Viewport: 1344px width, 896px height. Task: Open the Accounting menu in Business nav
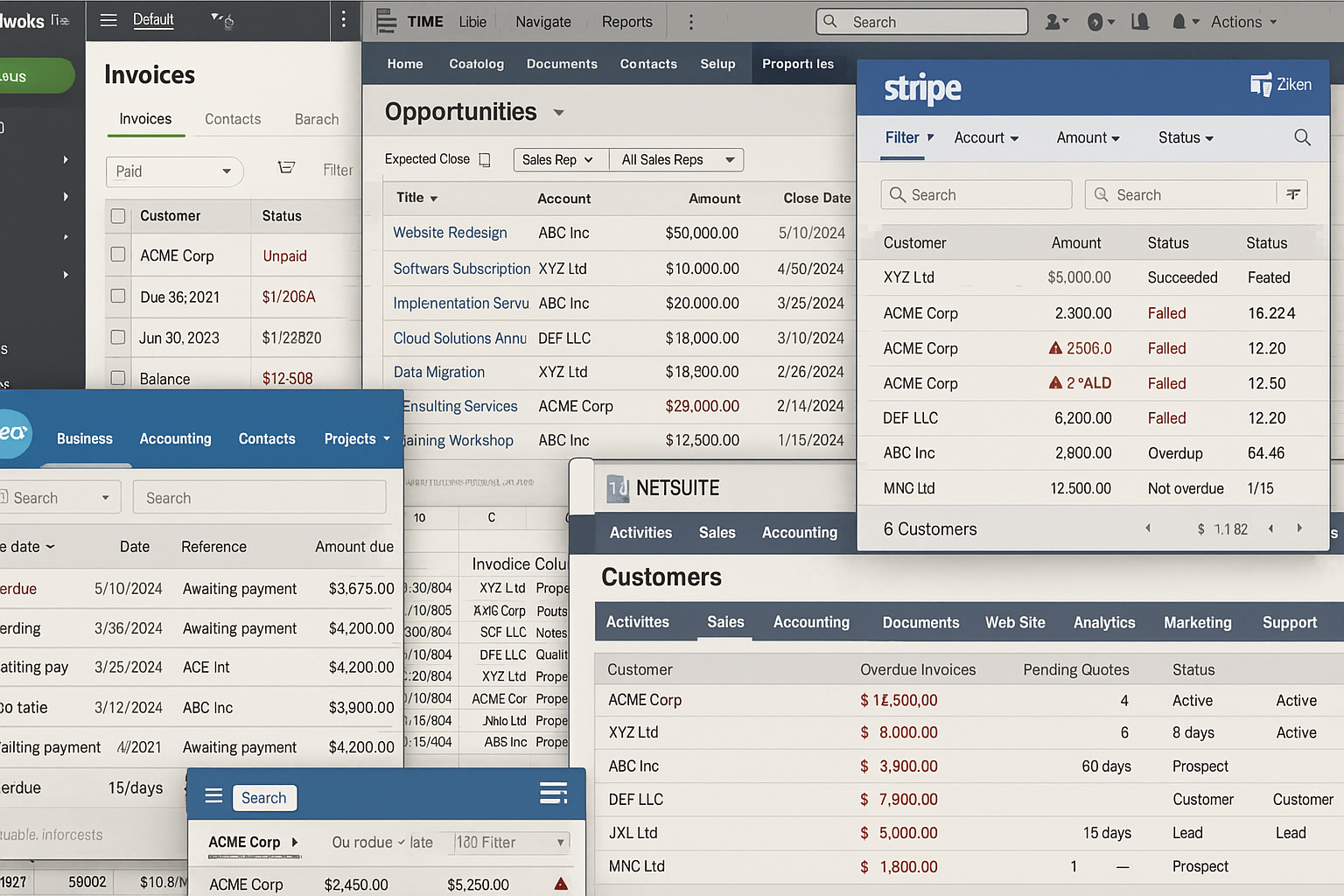[x=175, y=438]
